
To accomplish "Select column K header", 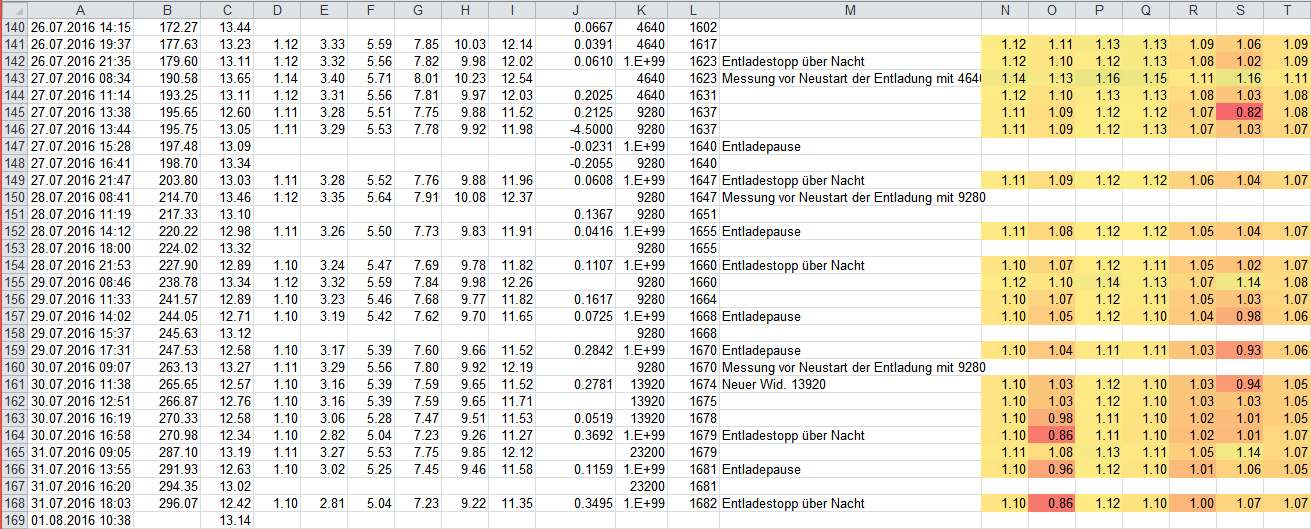I will [x=643, y=10].
